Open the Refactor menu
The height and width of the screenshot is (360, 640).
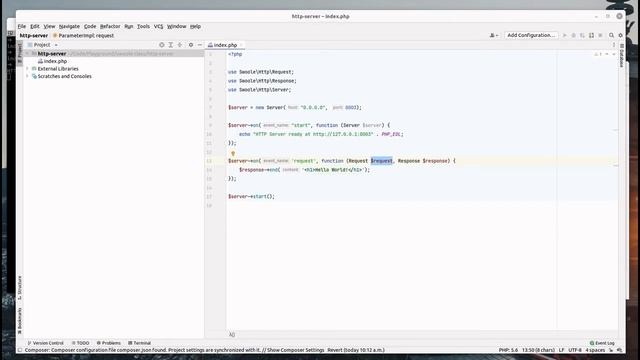(x=110, y=26)
